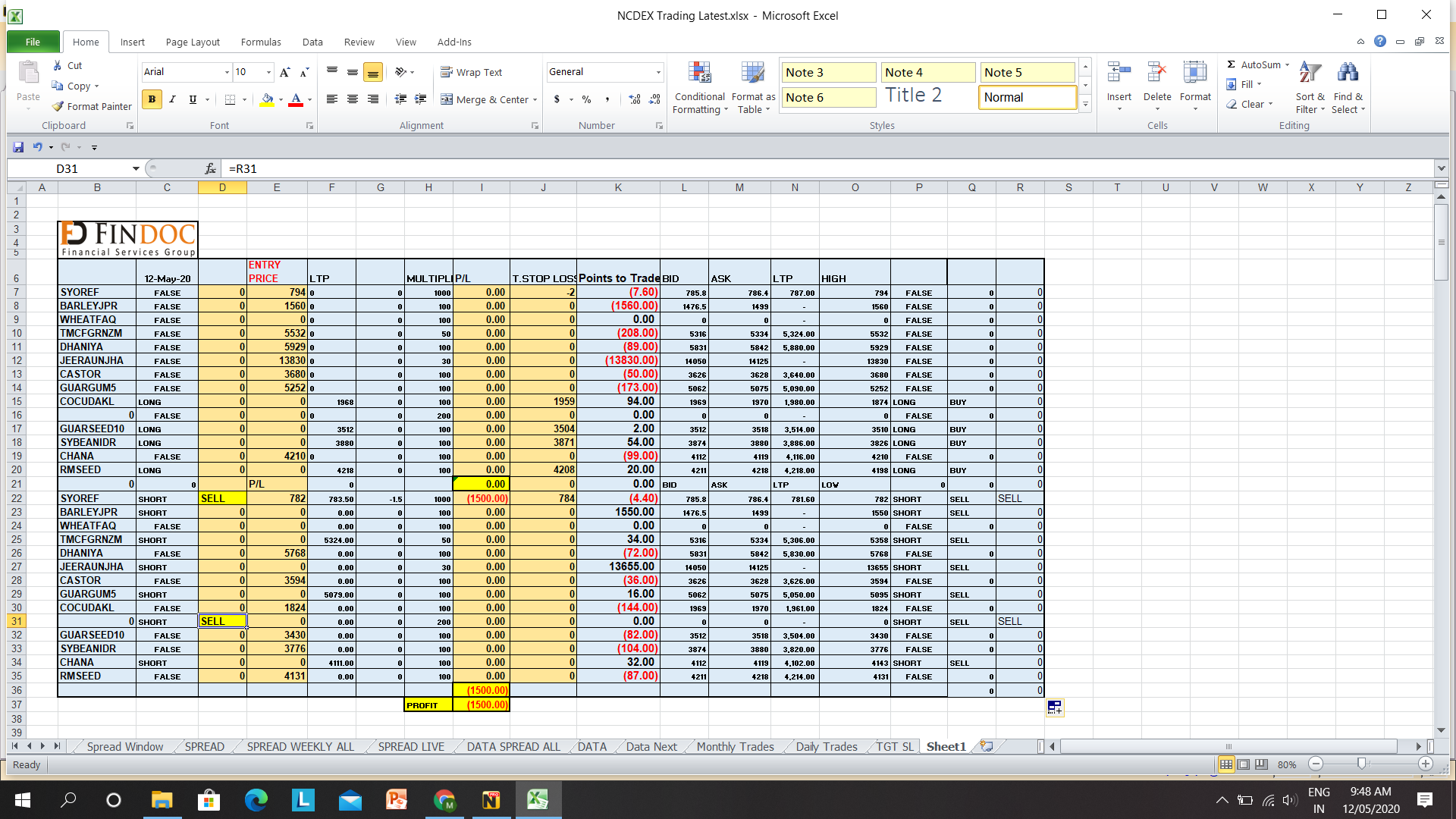Screen dimensions: 1456x819
Task: Click the yellow fill color swatch button
Action: coord(267,99)
